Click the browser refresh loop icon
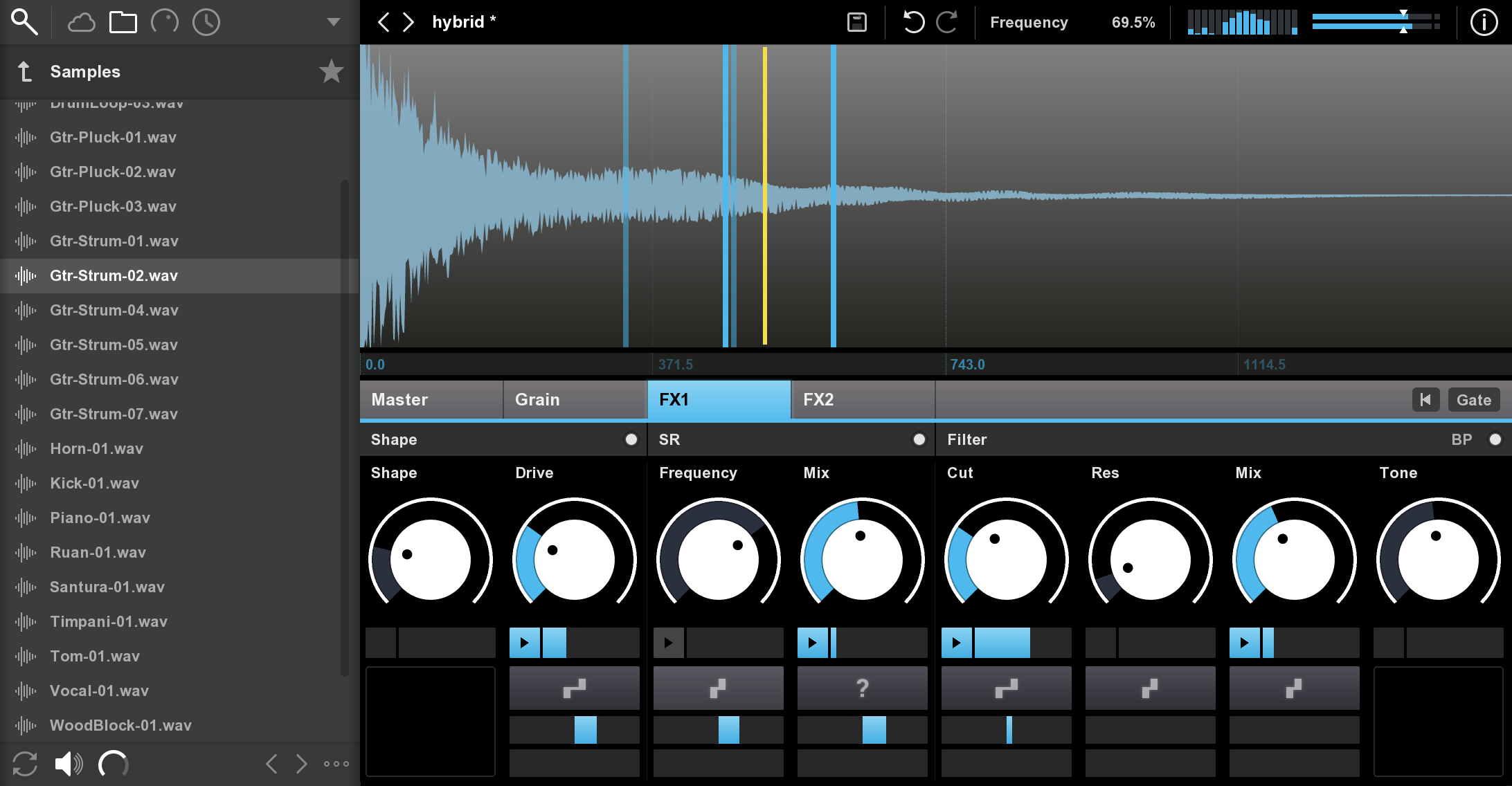1512x786 pixels. pyautogui.click(x=25, y=764)
